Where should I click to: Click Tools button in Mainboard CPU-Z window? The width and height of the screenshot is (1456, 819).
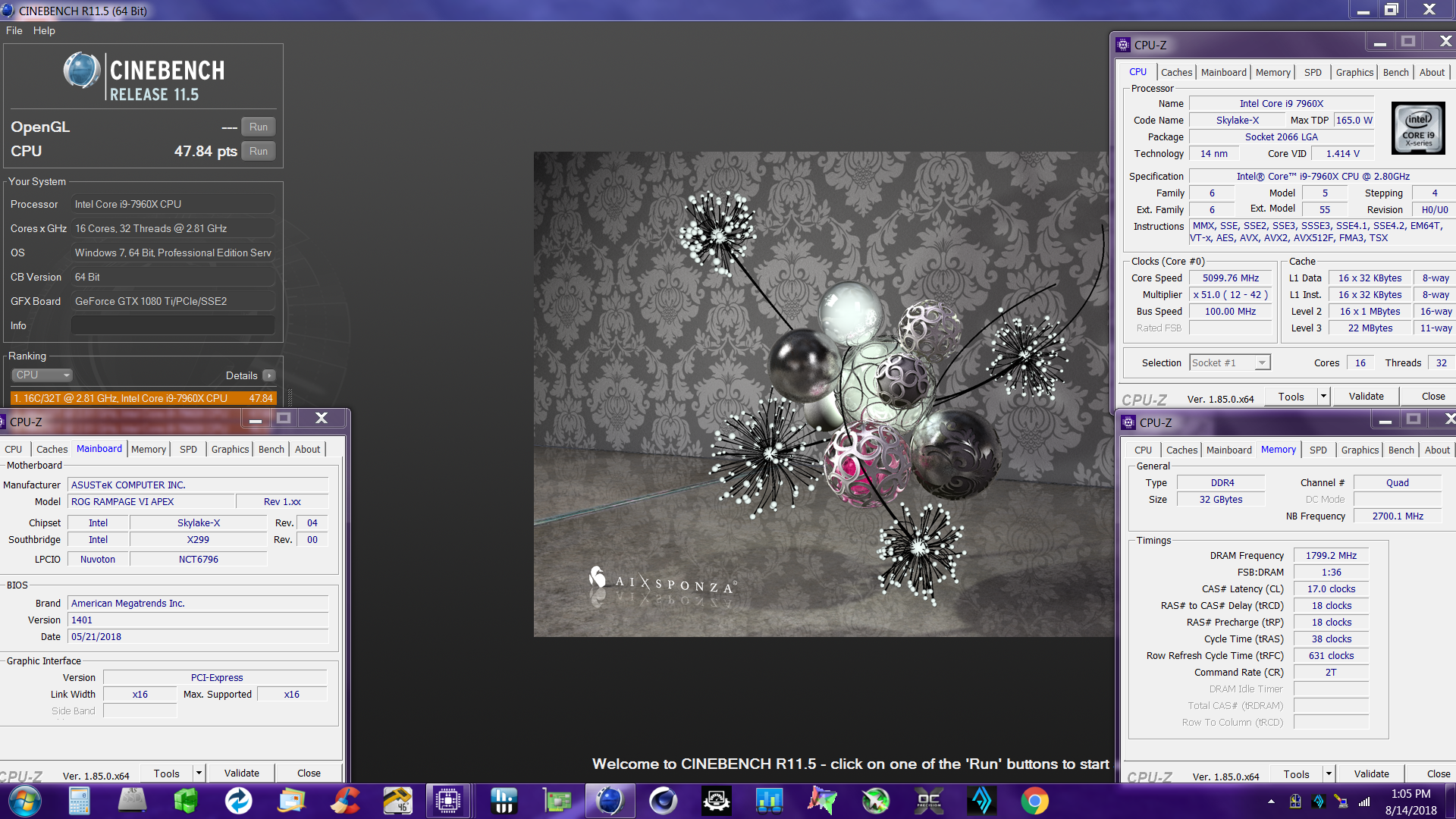[x=167, y=773]
